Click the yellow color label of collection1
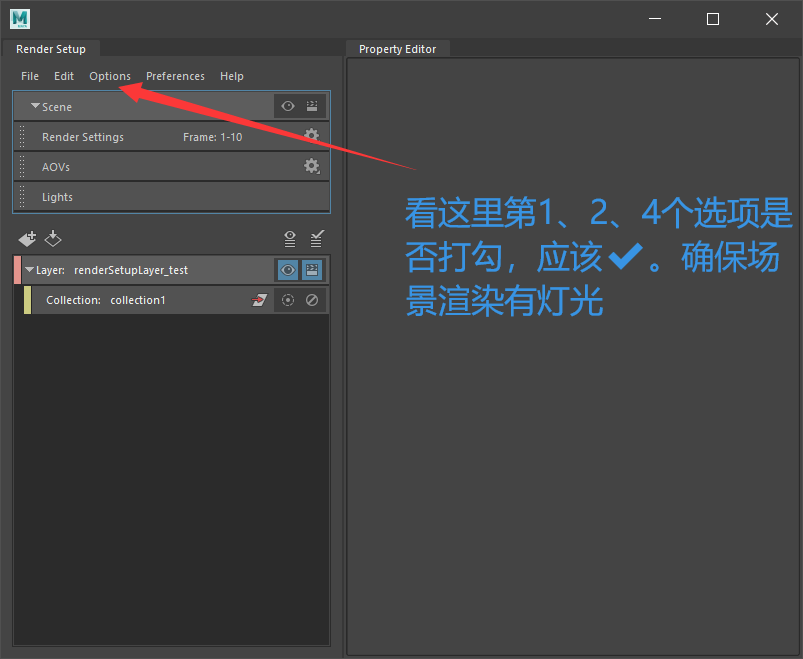 click(x=28, y=300)
